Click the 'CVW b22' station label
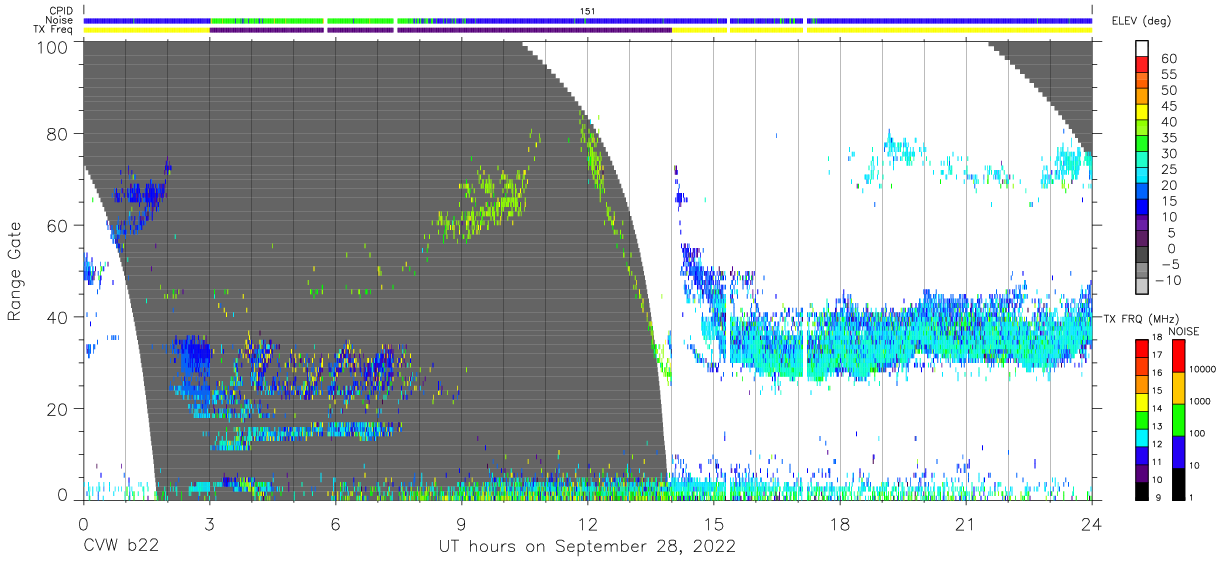The height and width of the screenshot is (567, 1228). tap(121, 546)
